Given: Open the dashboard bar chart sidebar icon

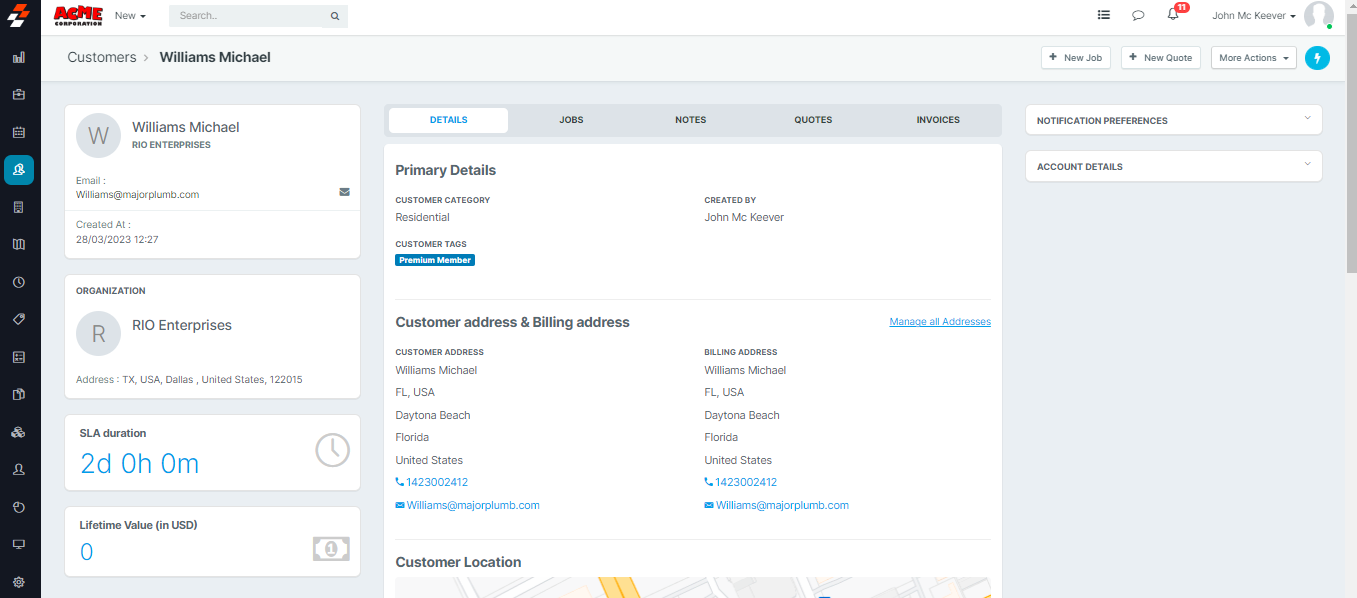Looking at the screenshot, I should pyautogui.click(x=19, y=57).
